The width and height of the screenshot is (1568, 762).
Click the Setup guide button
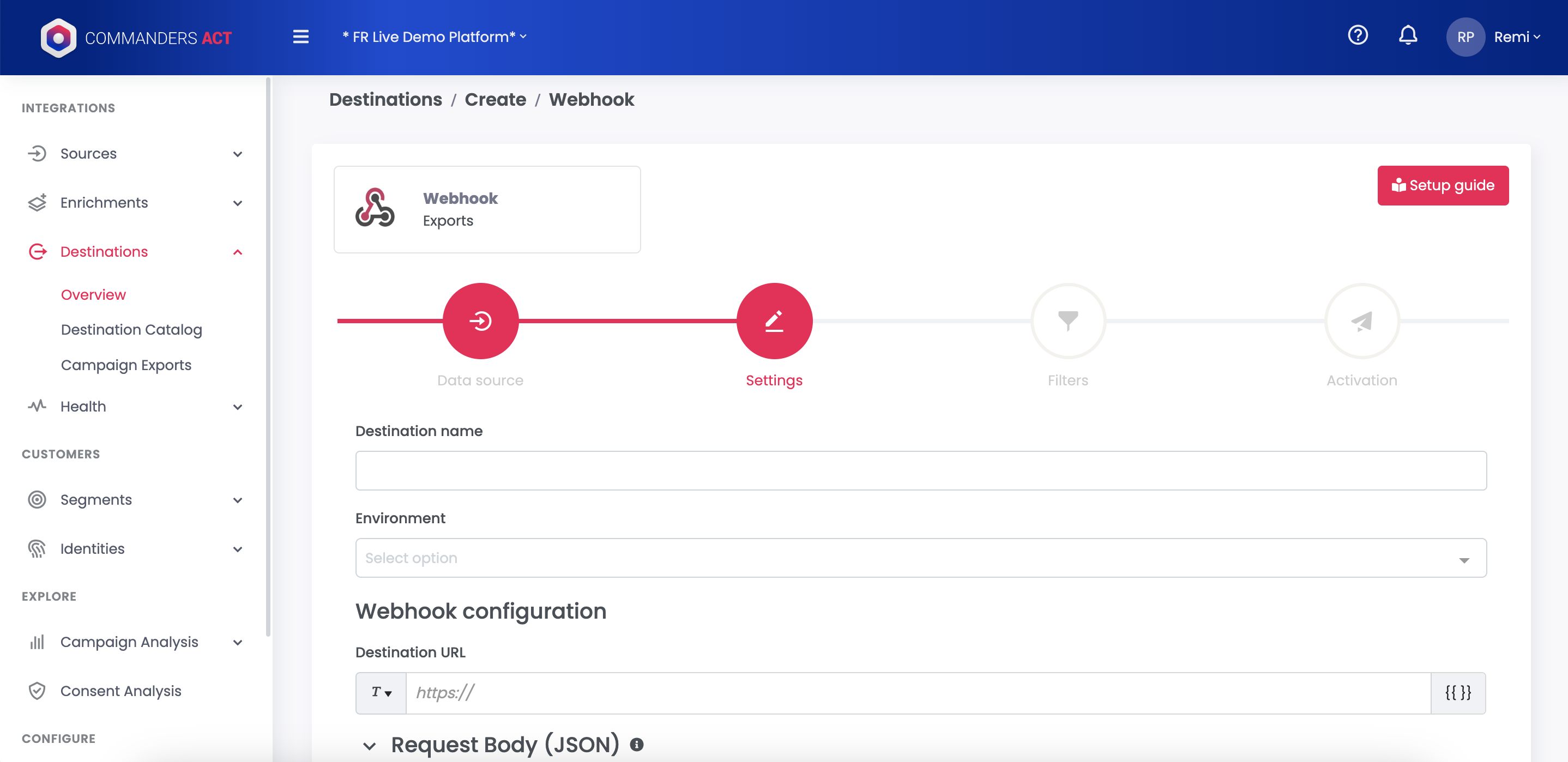(1443, 186)
